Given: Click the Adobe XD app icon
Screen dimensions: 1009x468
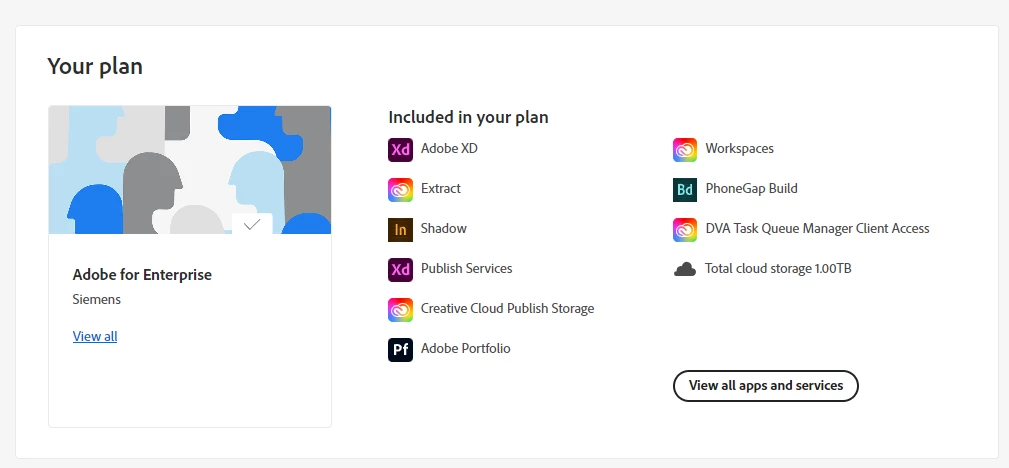Looking at the screenshot, I should coord(400,149).
